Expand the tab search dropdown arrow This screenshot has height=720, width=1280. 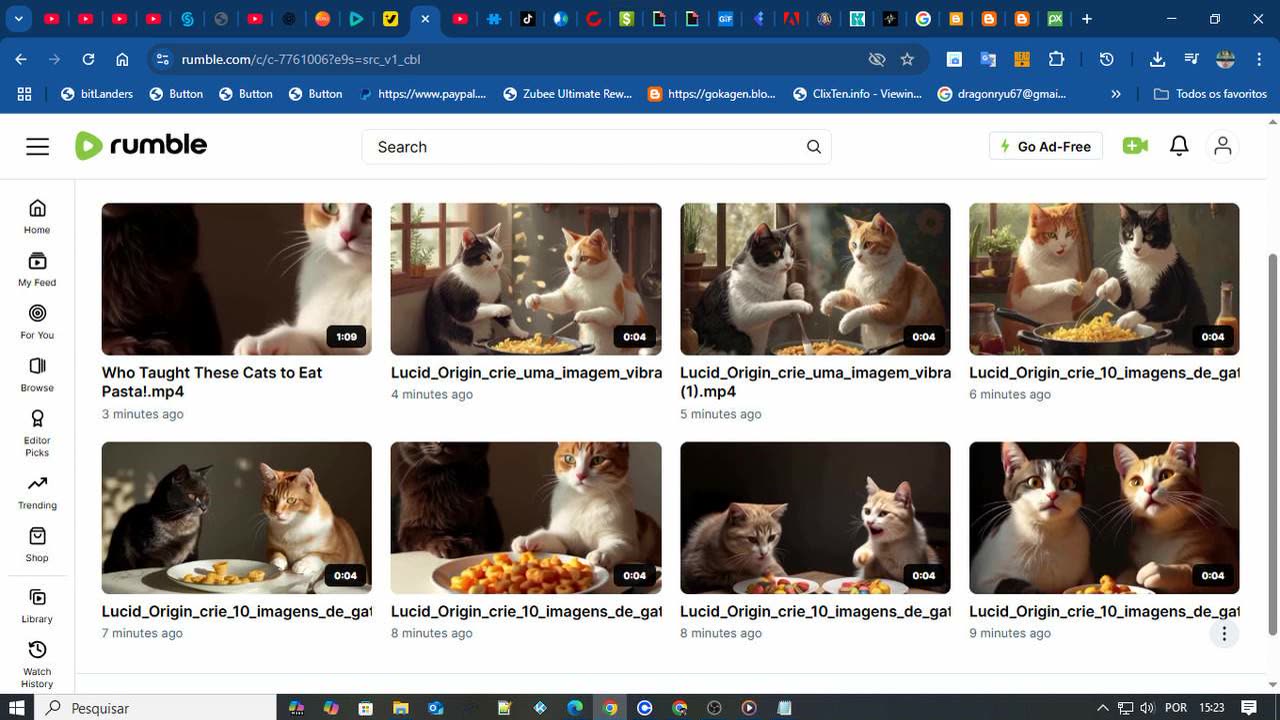pos(19,19)
